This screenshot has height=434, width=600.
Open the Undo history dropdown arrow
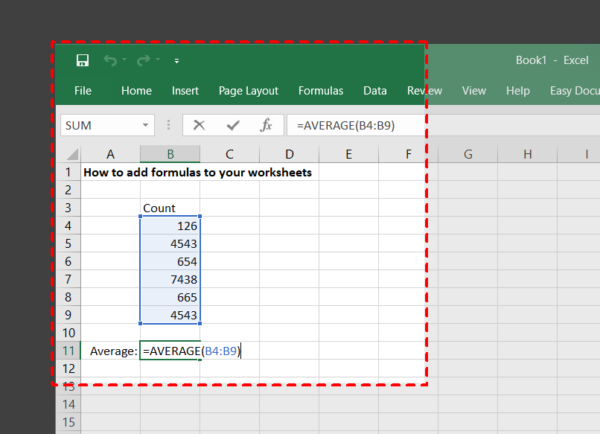[x=122, y=61]
